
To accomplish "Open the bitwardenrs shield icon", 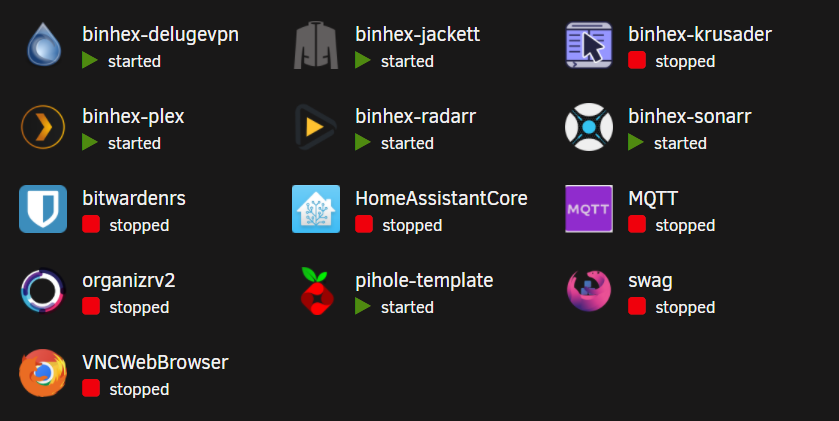I will click(43, 209).
